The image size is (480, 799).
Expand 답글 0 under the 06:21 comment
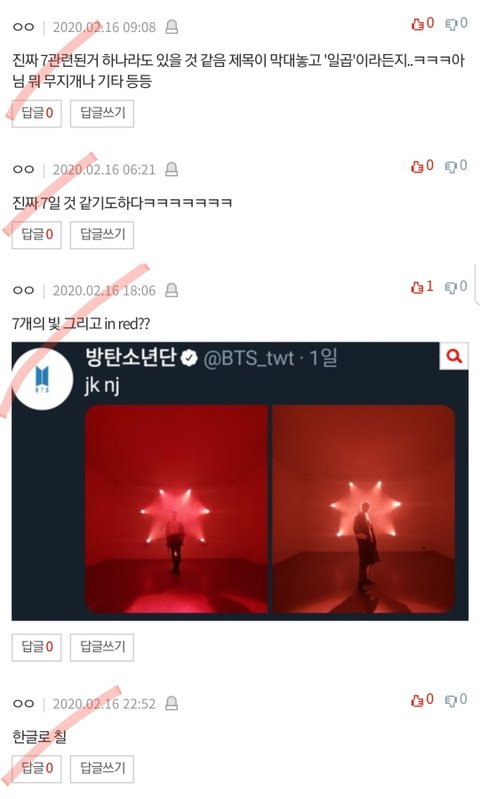click(37, 235)
